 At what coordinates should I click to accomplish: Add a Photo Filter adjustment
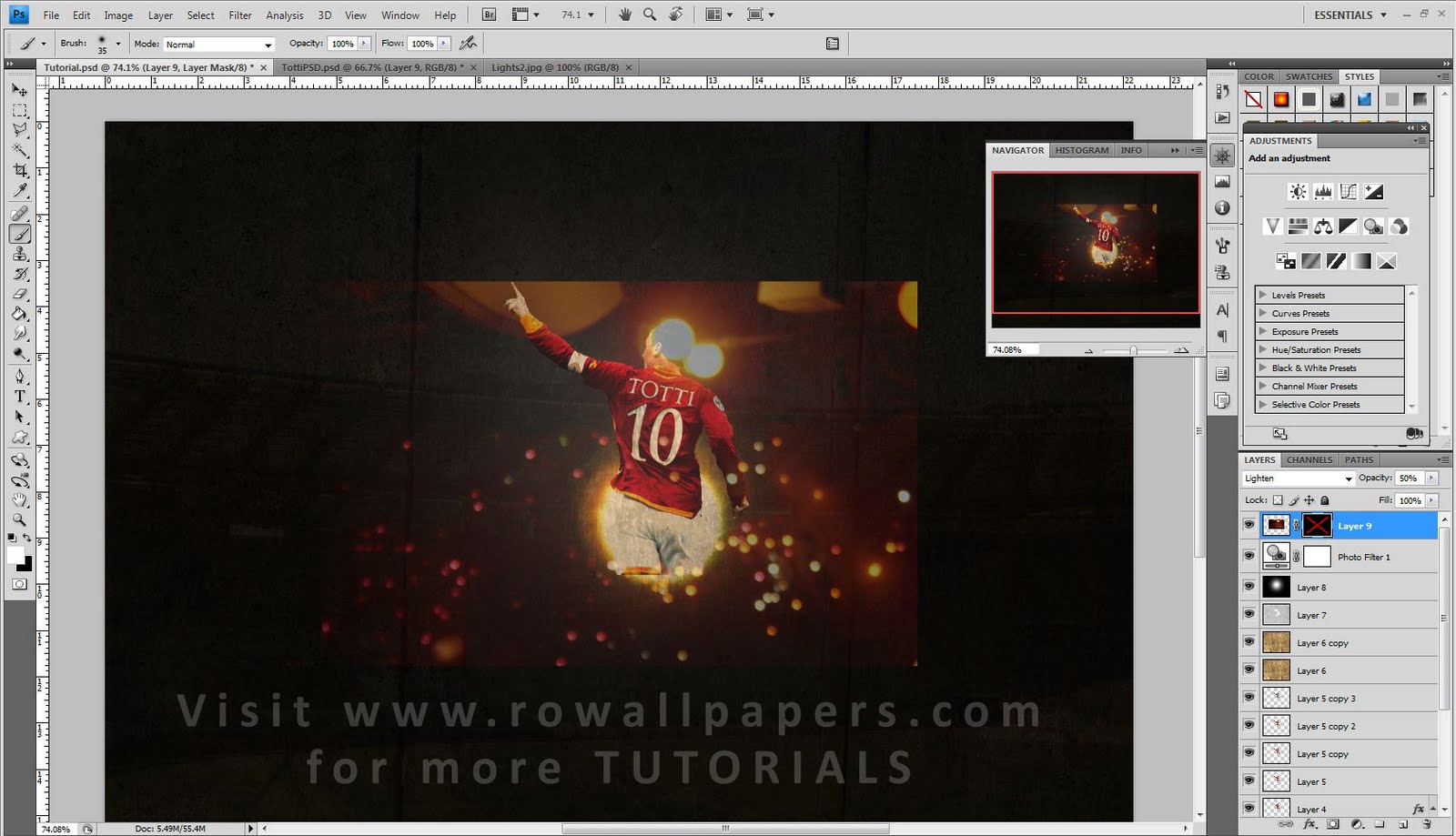click(1374, 227)
